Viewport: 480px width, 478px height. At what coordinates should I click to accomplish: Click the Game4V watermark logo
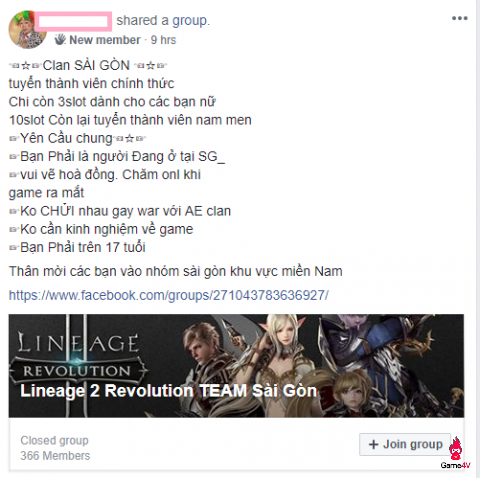[x=455, y=453]
